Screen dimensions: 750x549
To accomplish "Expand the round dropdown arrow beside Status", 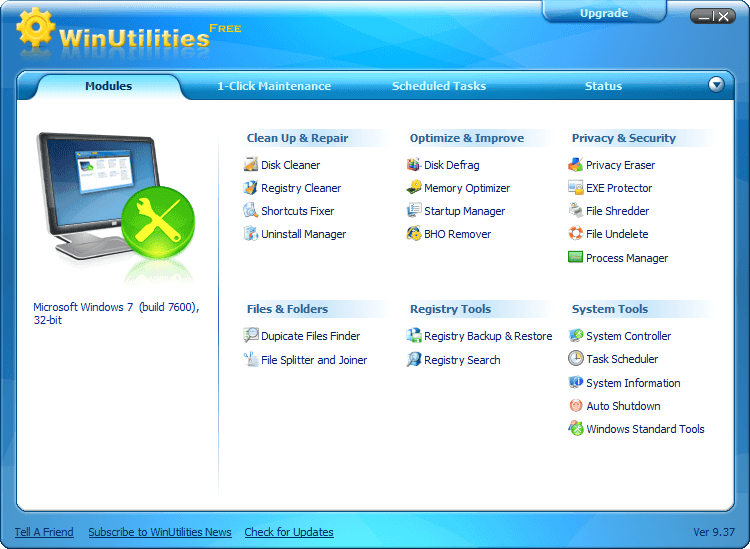I will (x=716, y=85).
